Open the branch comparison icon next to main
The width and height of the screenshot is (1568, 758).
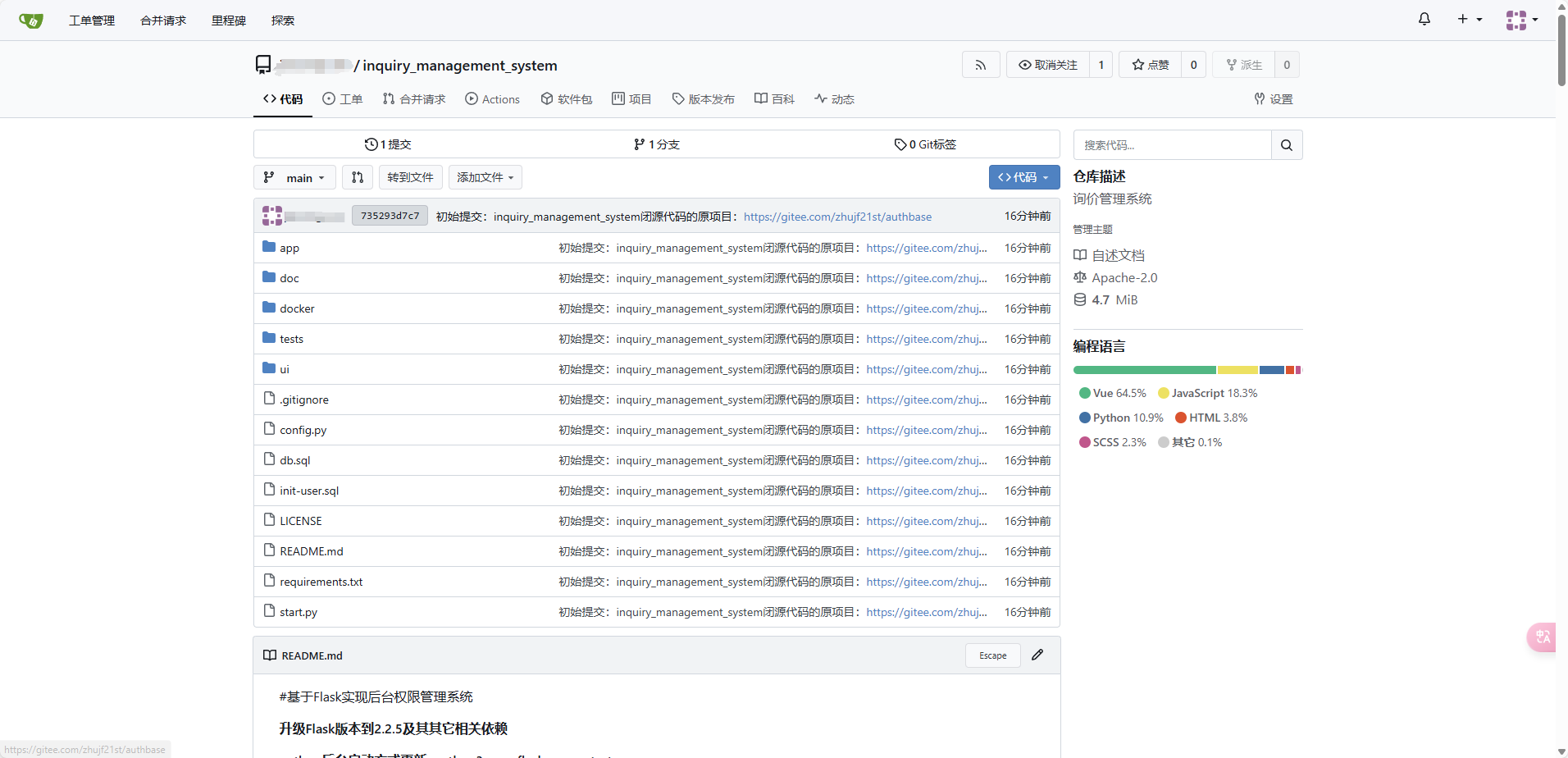[x=357, y=177]
